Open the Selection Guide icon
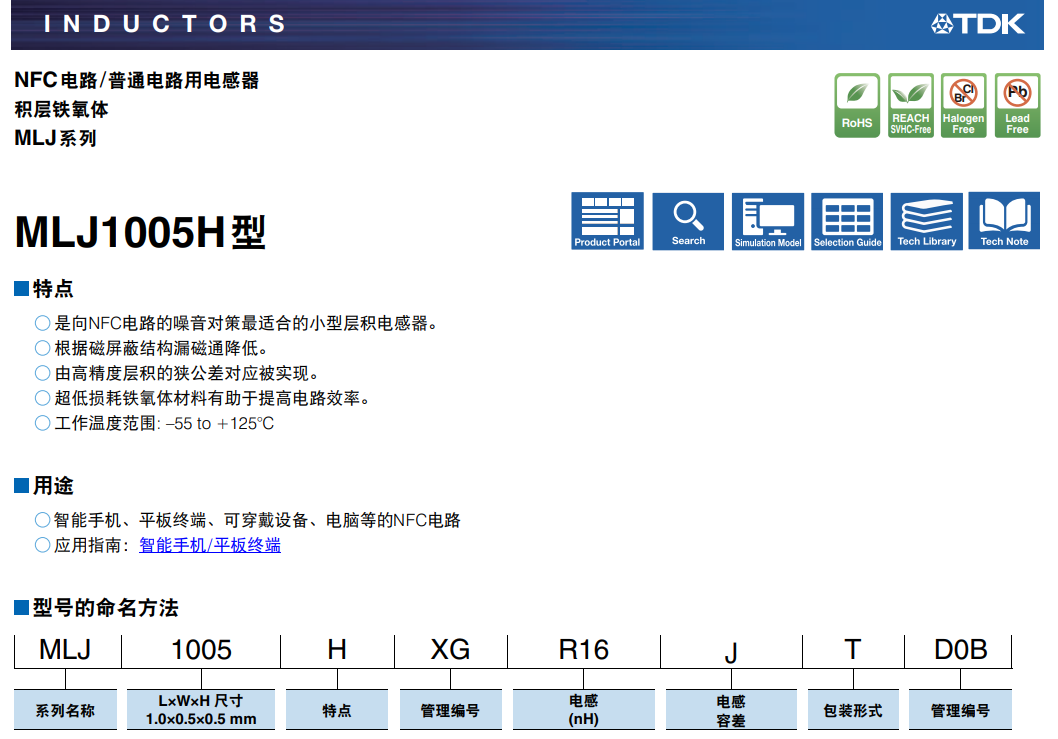1058x739 pixels. (847, 221)
